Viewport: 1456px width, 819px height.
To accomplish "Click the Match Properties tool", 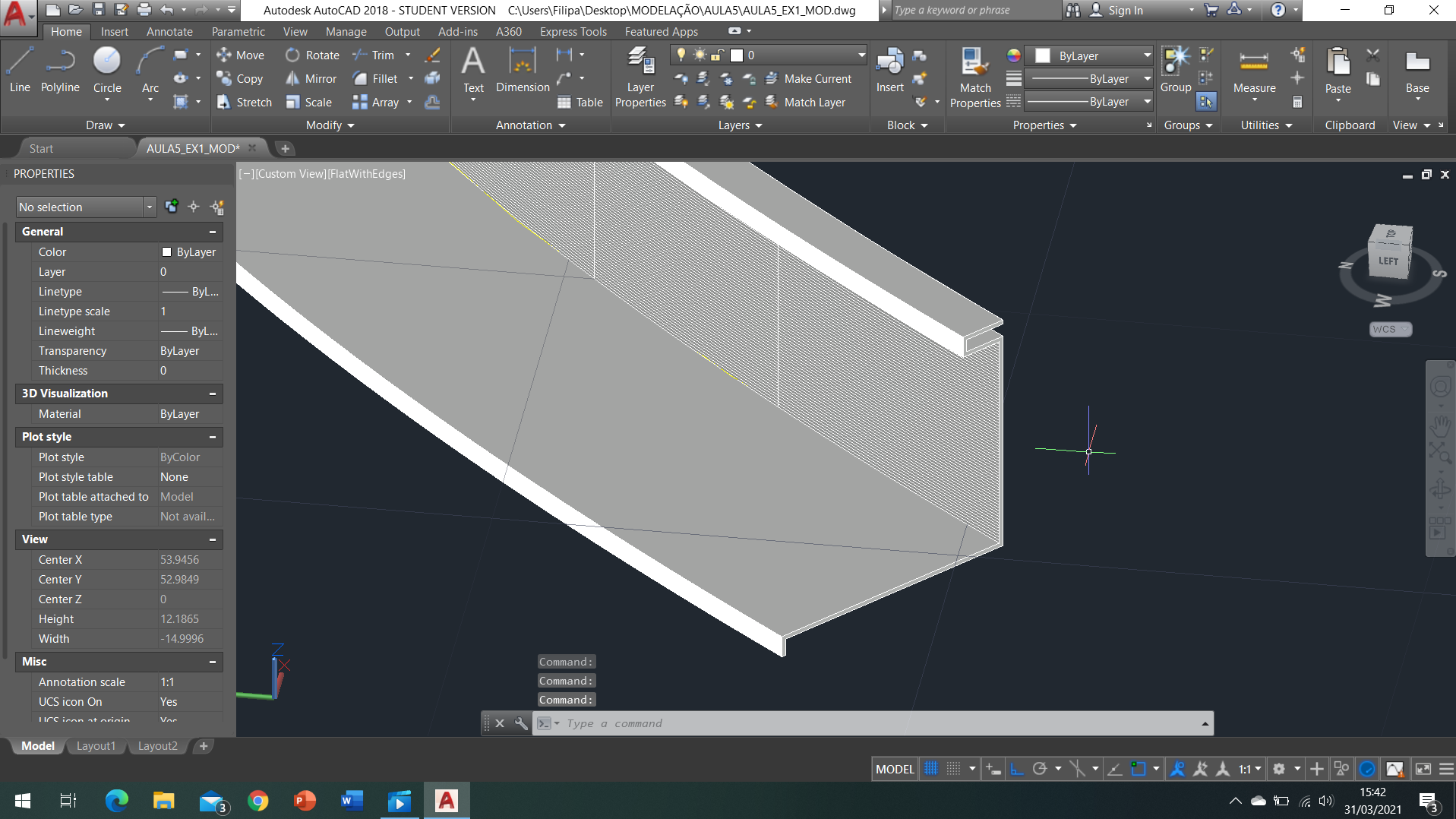I will tap(974, 76).
